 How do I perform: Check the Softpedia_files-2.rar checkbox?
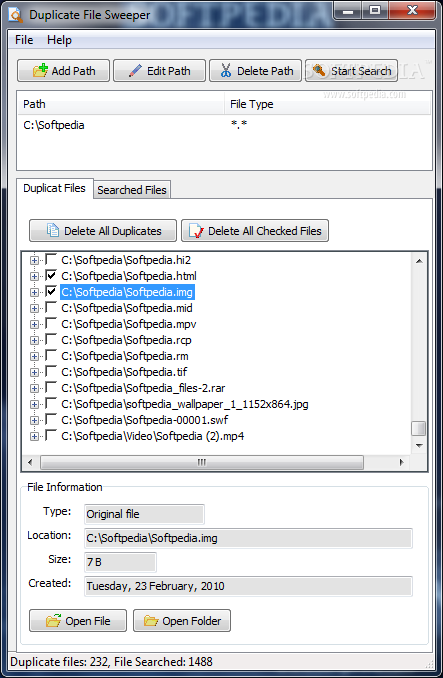pyautogui.click(x=51, y=388)
